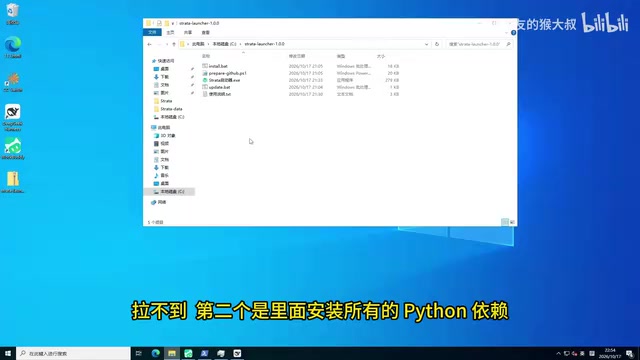Refresh the current folder view
Viewport: 640px width, 360px height.
coord(437,44)
